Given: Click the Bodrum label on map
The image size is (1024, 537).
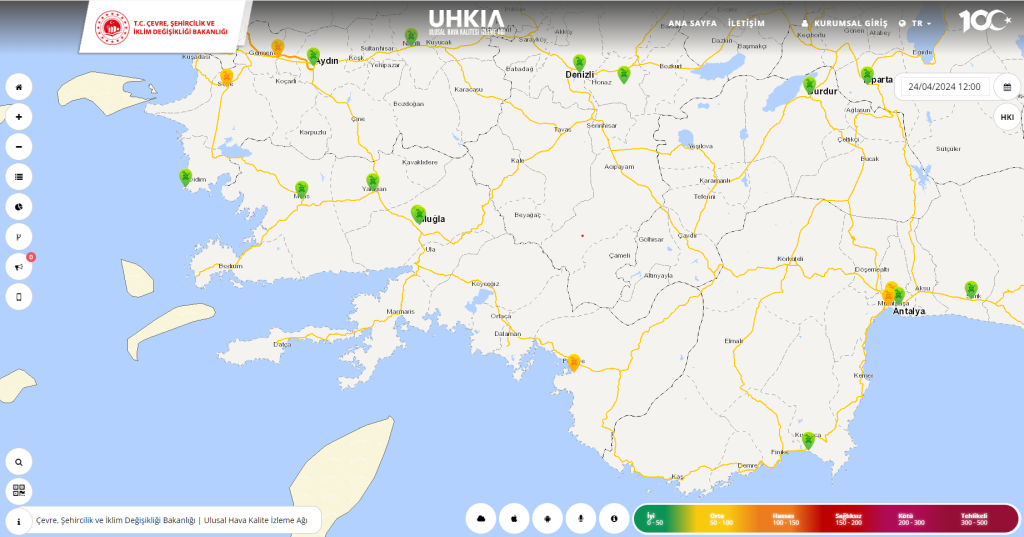Looking at the screenshot, I should click(231, 266).
